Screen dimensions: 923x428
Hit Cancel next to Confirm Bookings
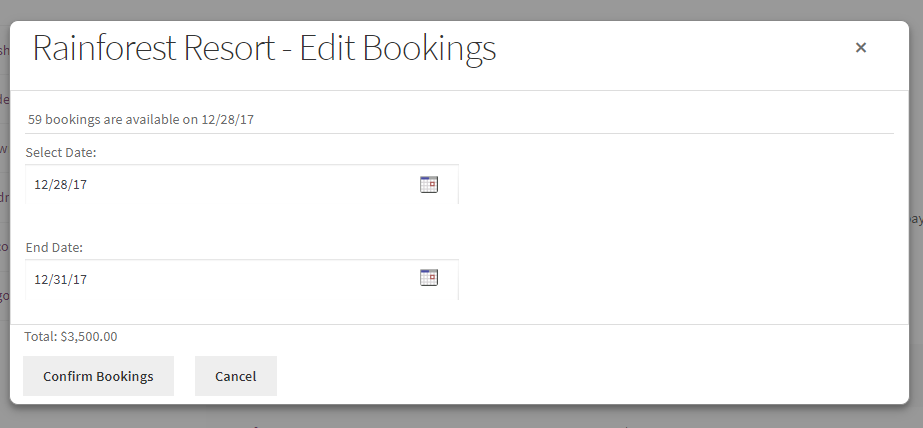[x=235, y=376]
